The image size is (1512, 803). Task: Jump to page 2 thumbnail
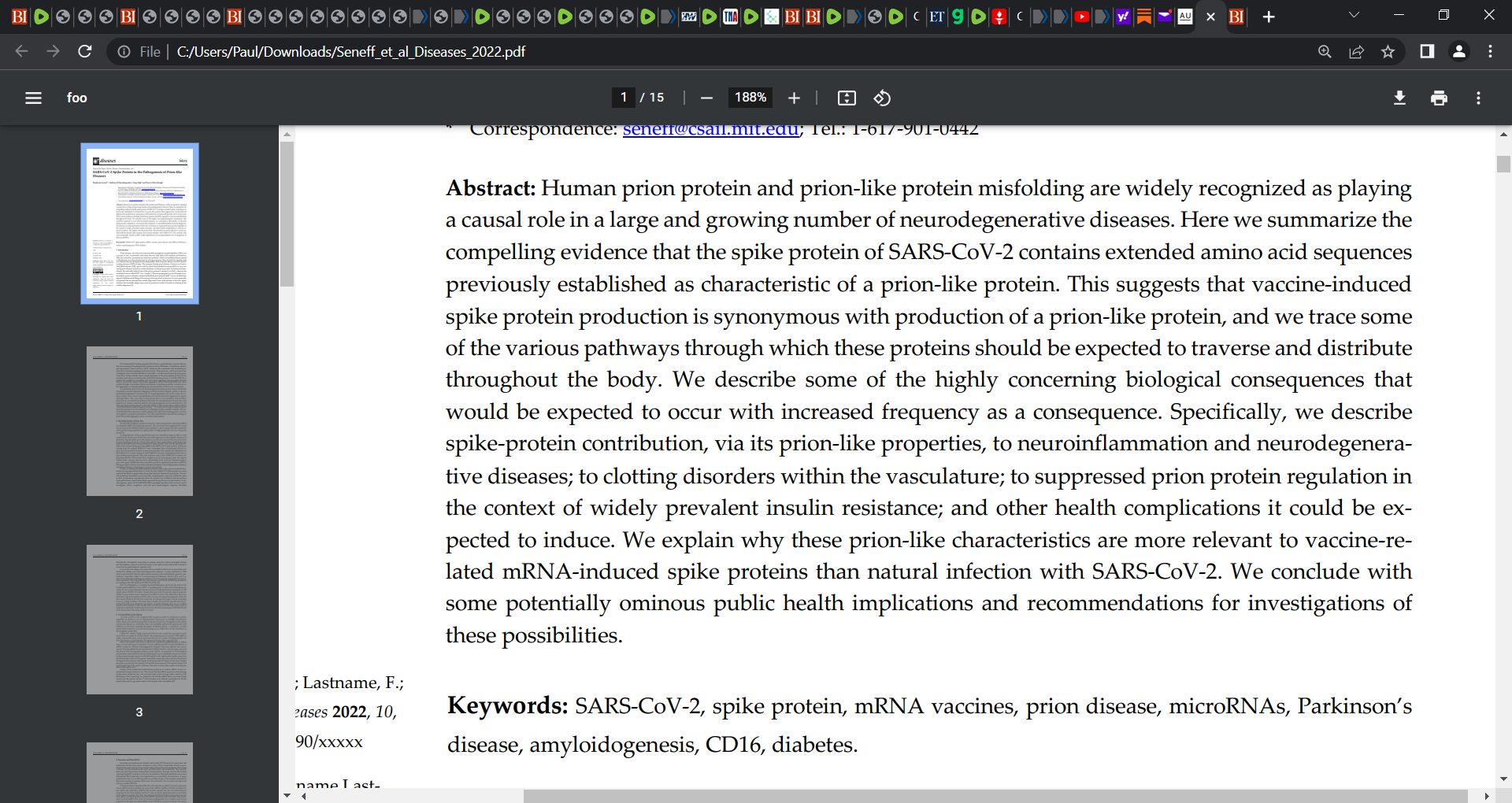[x=139, y=421]
